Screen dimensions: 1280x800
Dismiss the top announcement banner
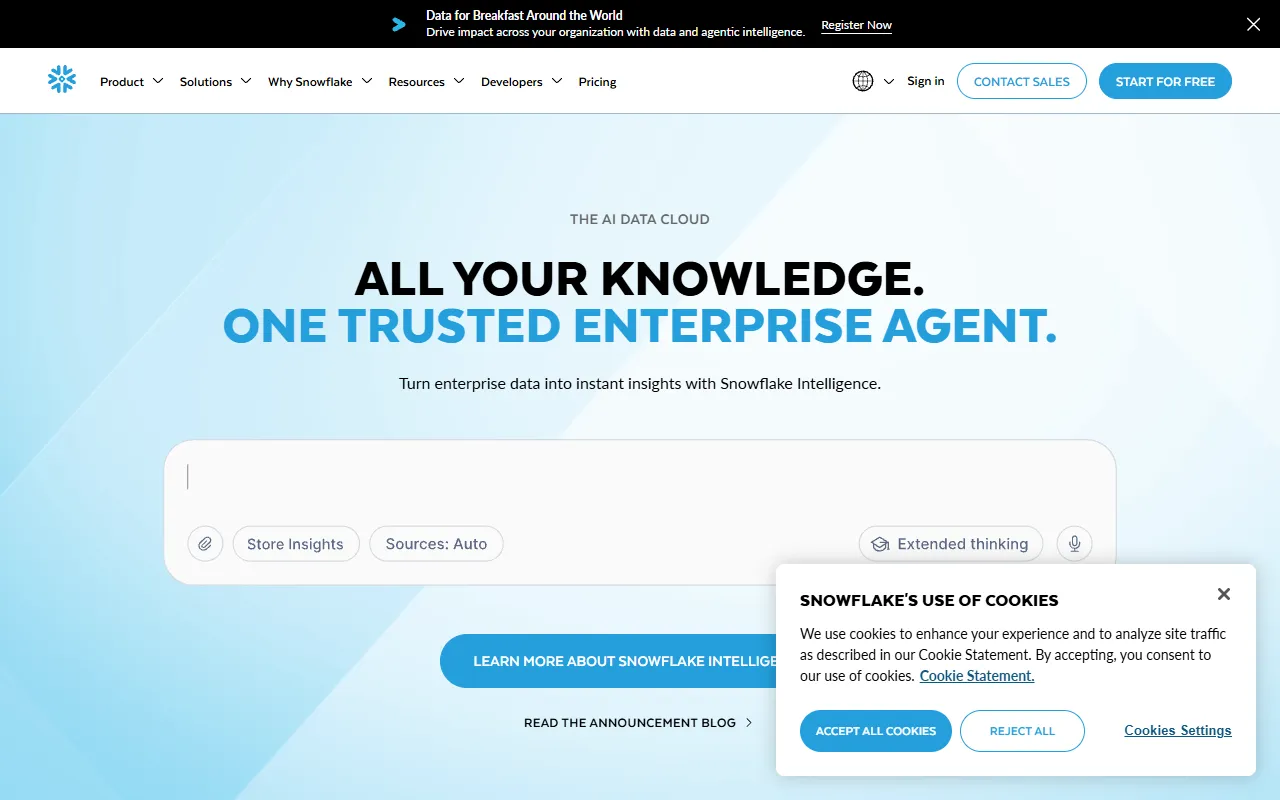(1253, 24)
